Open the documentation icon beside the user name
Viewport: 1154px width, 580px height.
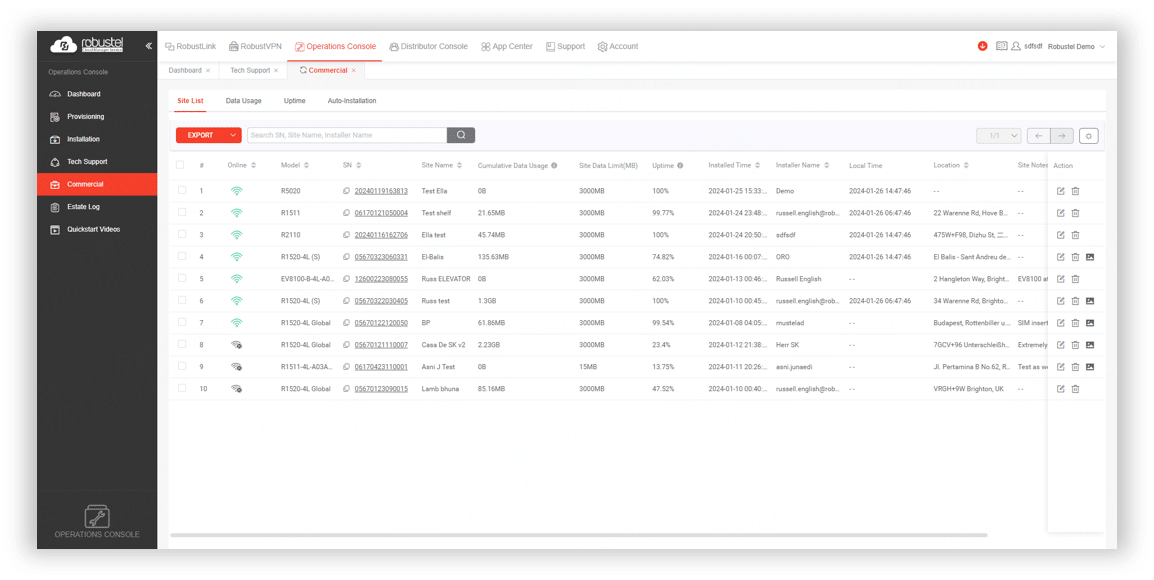tap(1001, 46)
